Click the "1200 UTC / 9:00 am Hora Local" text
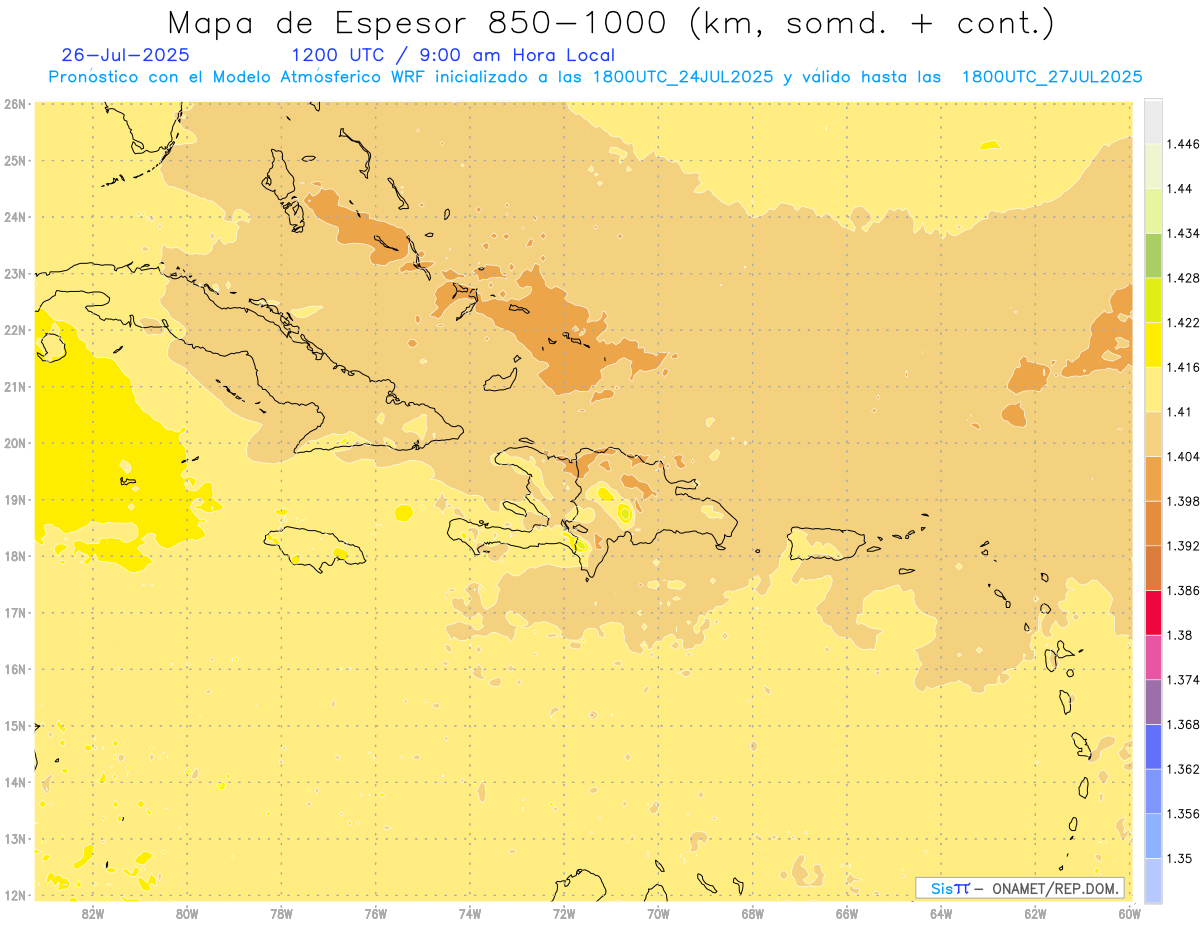This screenshot has height=927, width=1200. [453, 55]
